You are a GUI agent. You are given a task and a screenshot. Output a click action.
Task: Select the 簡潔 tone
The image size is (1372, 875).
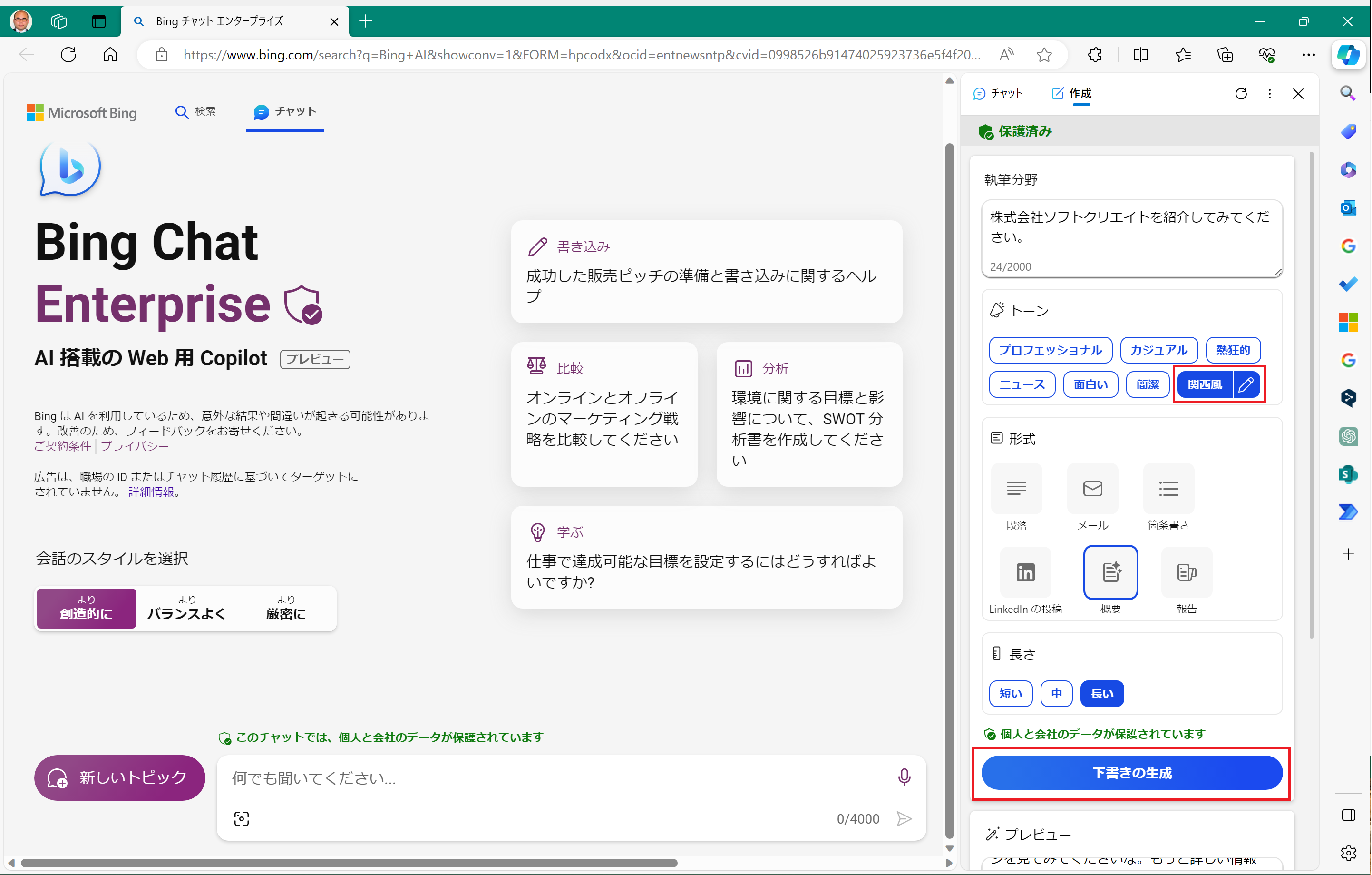point(1148,384)
